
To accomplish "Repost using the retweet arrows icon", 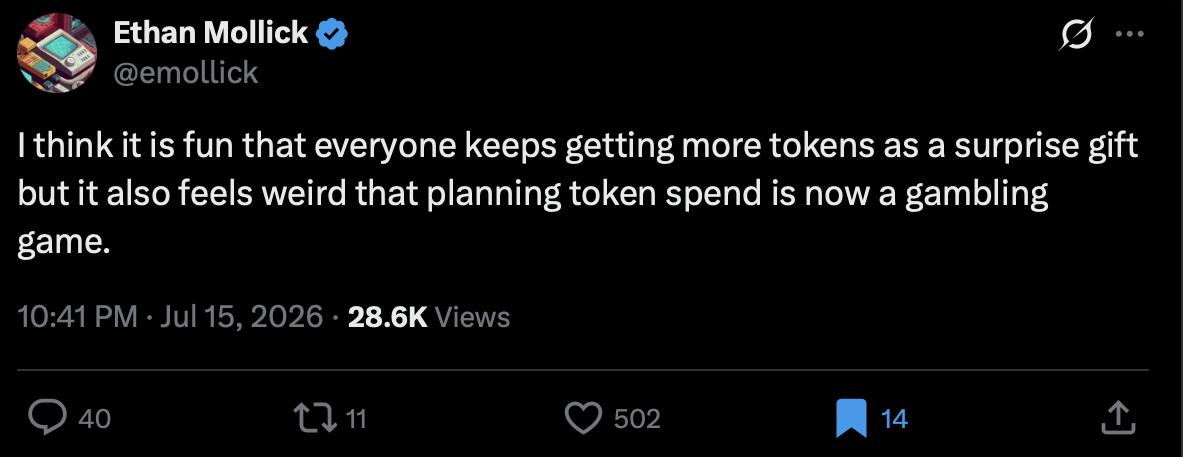I will 317,418.
